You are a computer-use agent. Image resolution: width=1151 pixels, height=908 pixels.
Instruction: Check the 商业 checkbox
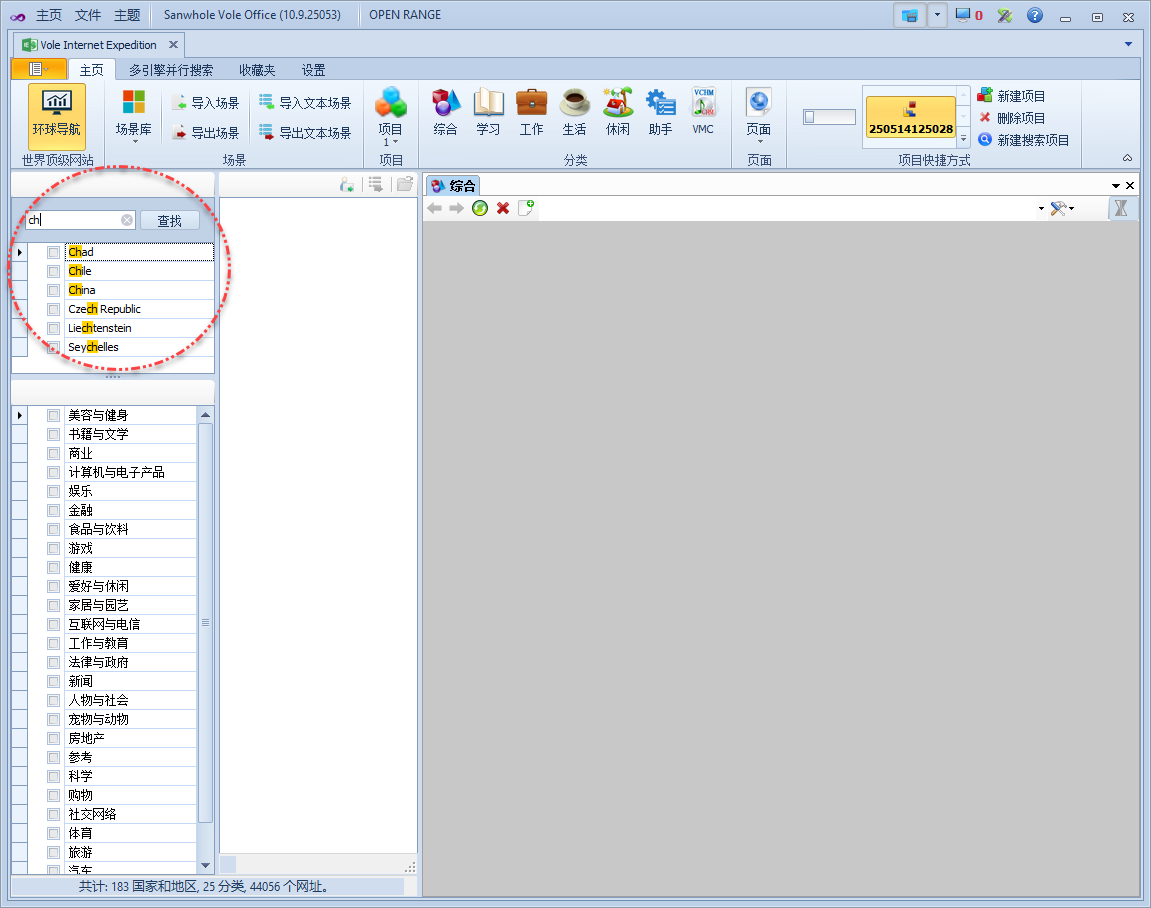point(54,454)
